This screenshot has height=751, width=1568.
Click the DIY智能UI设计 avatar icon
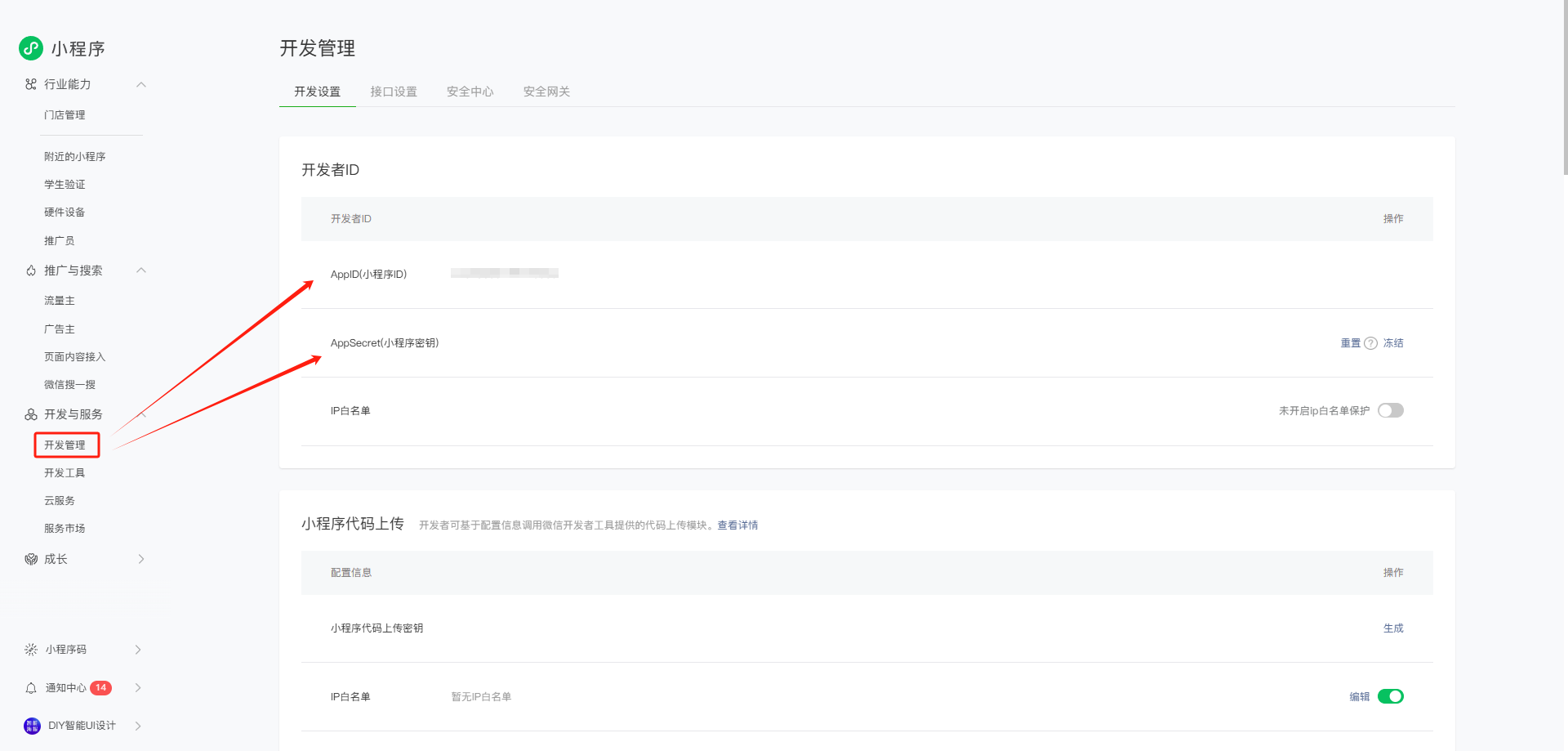[32, 726]
